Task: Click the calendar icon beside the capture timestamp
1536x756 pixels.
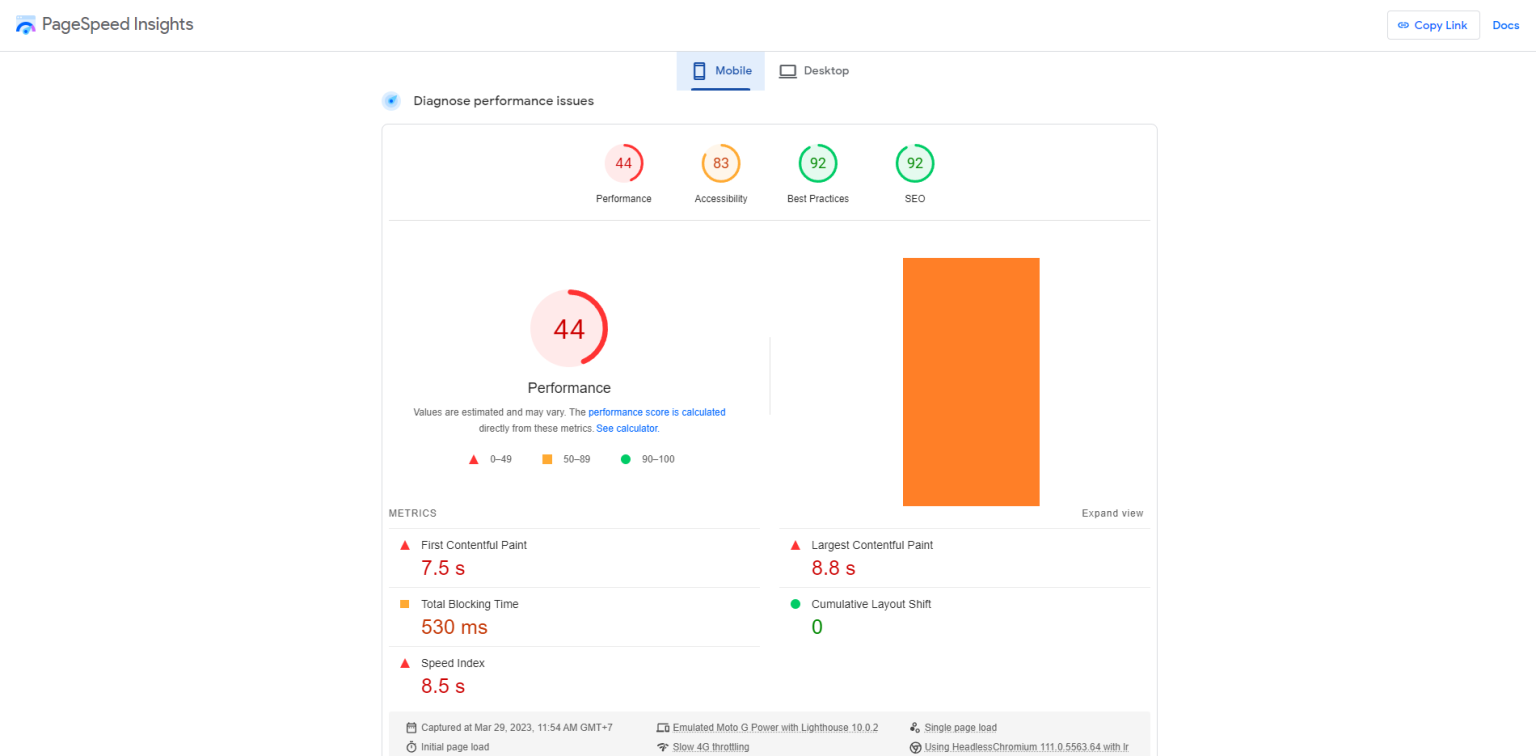Action: pos(409,727)
